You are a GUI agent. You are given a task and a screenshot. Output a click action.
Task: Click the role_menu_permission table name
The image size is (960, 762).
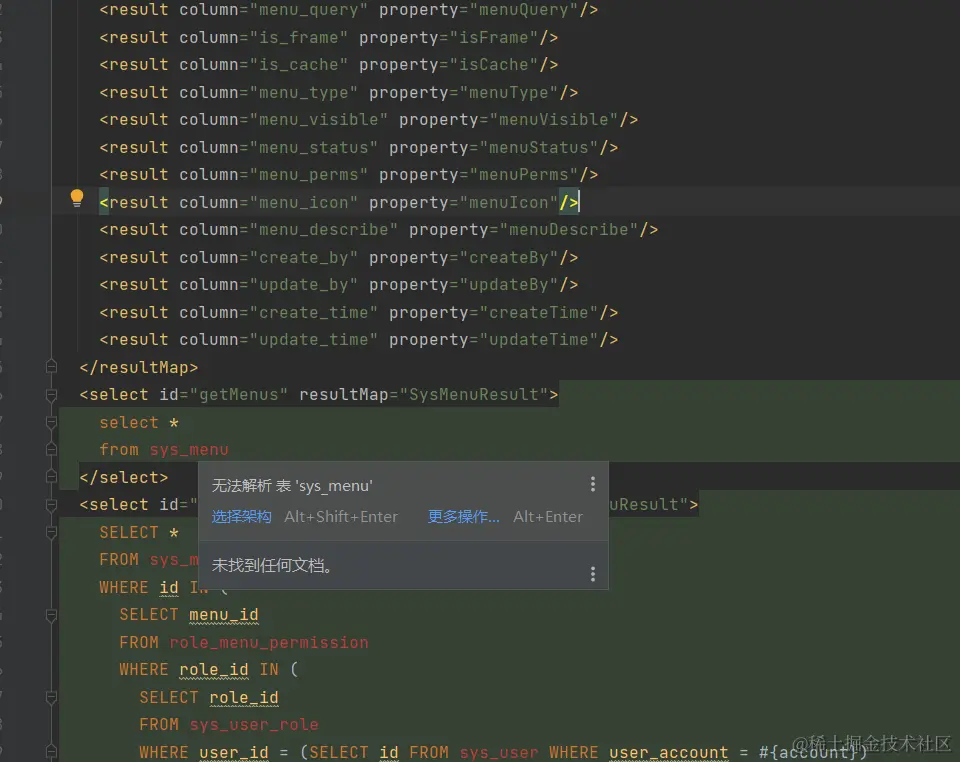click(269, 643)
